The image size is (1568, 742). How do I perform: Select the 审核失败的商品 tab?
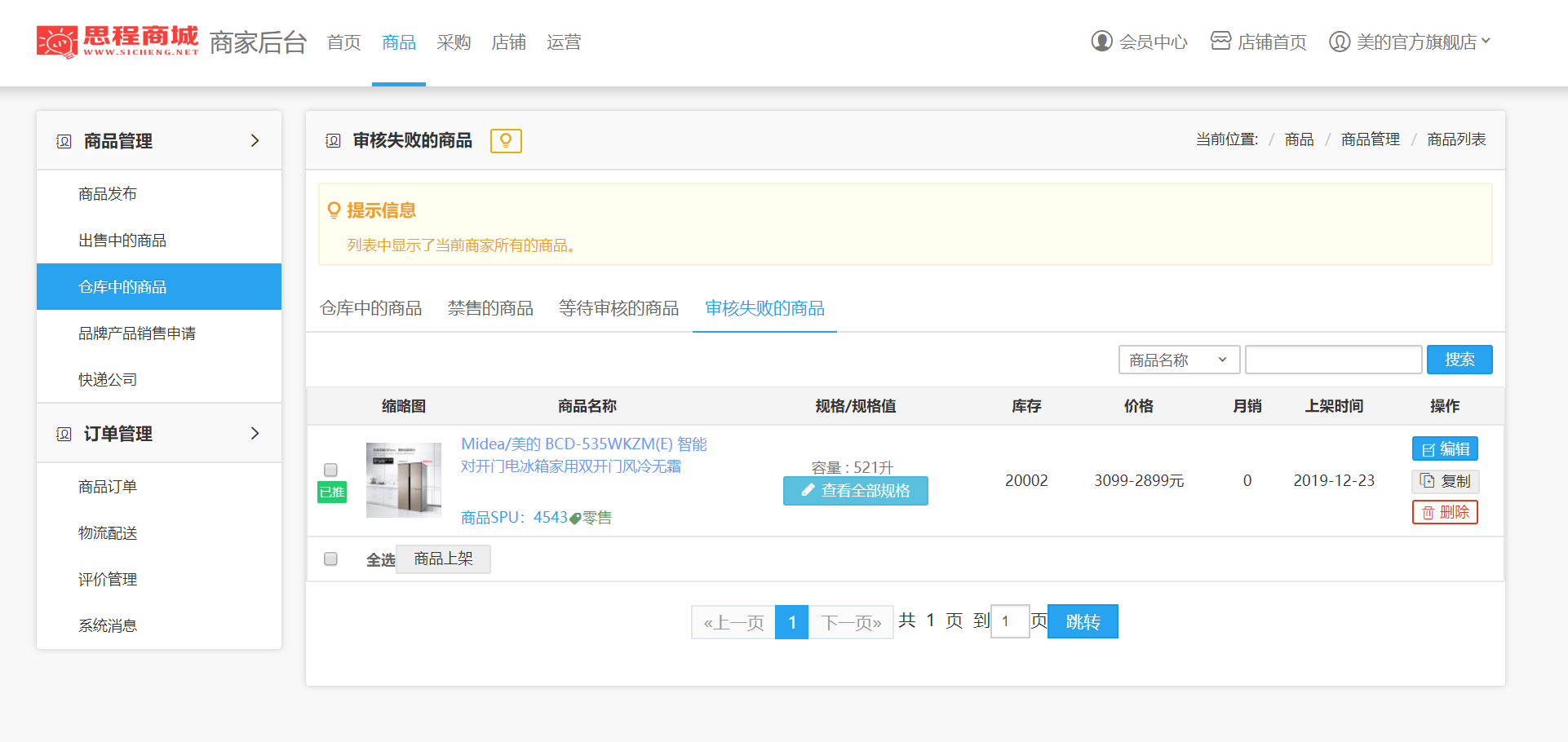point(764,308)
